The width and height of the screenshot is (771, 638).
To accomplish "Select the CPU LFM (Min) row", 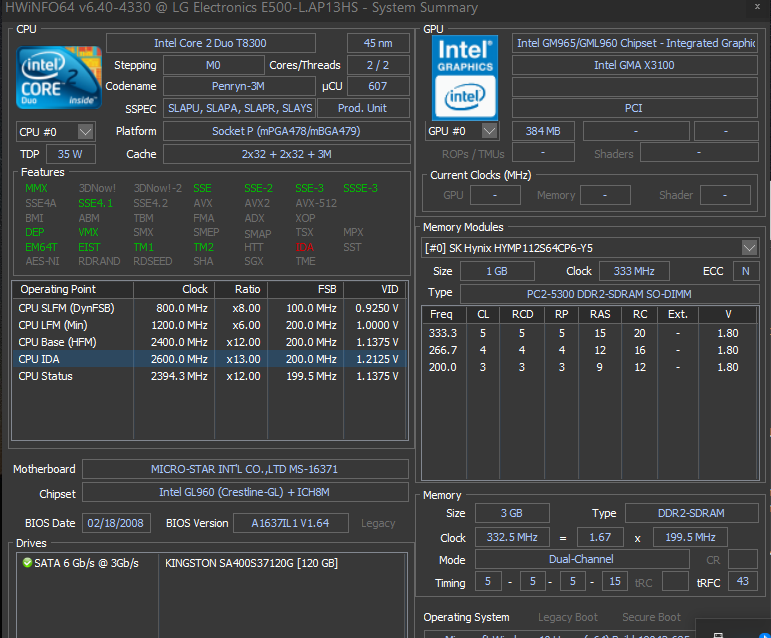I will coord(210,325).
